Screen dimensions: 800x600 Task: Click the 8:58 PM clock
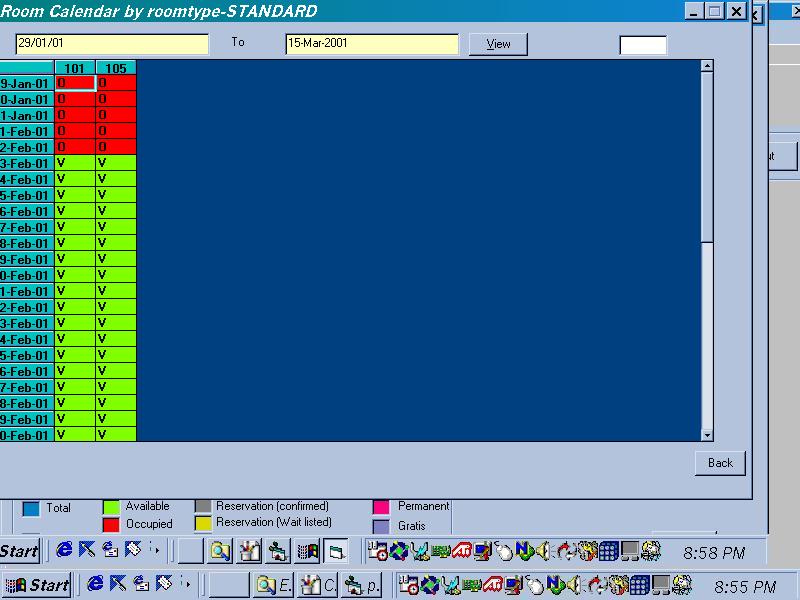[x=714, y=553]
